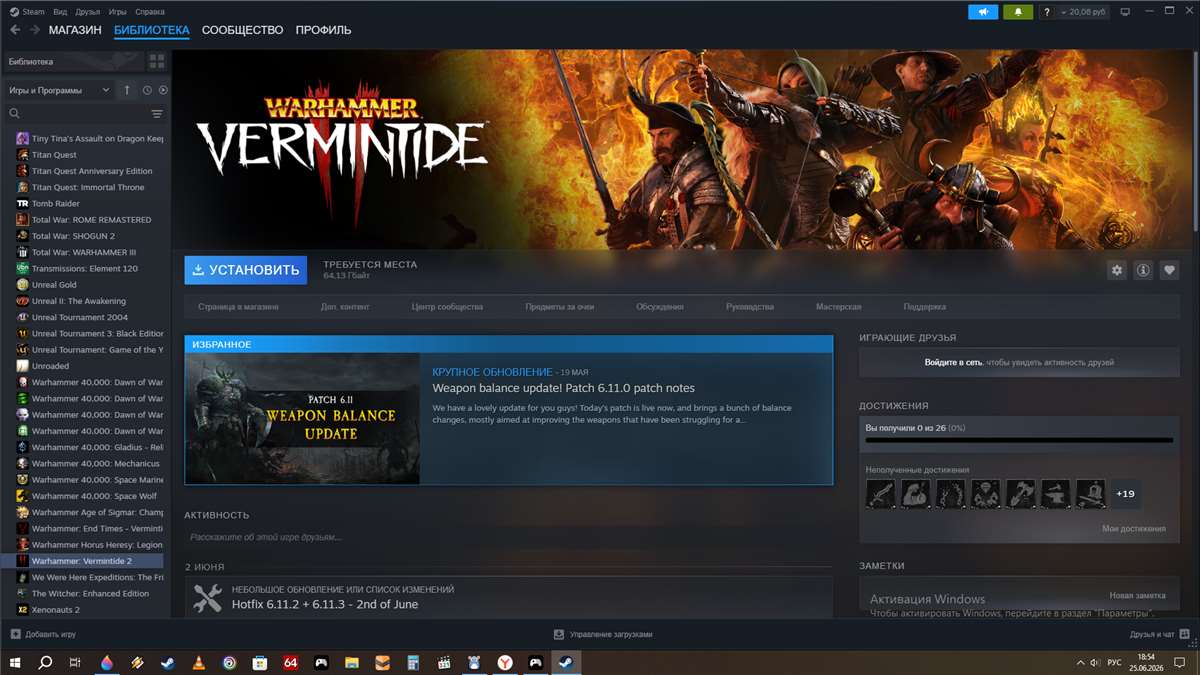Screen dimensions: 1200x675
Task: Open the Друзья menu
Action: click(x=87, y=12)
